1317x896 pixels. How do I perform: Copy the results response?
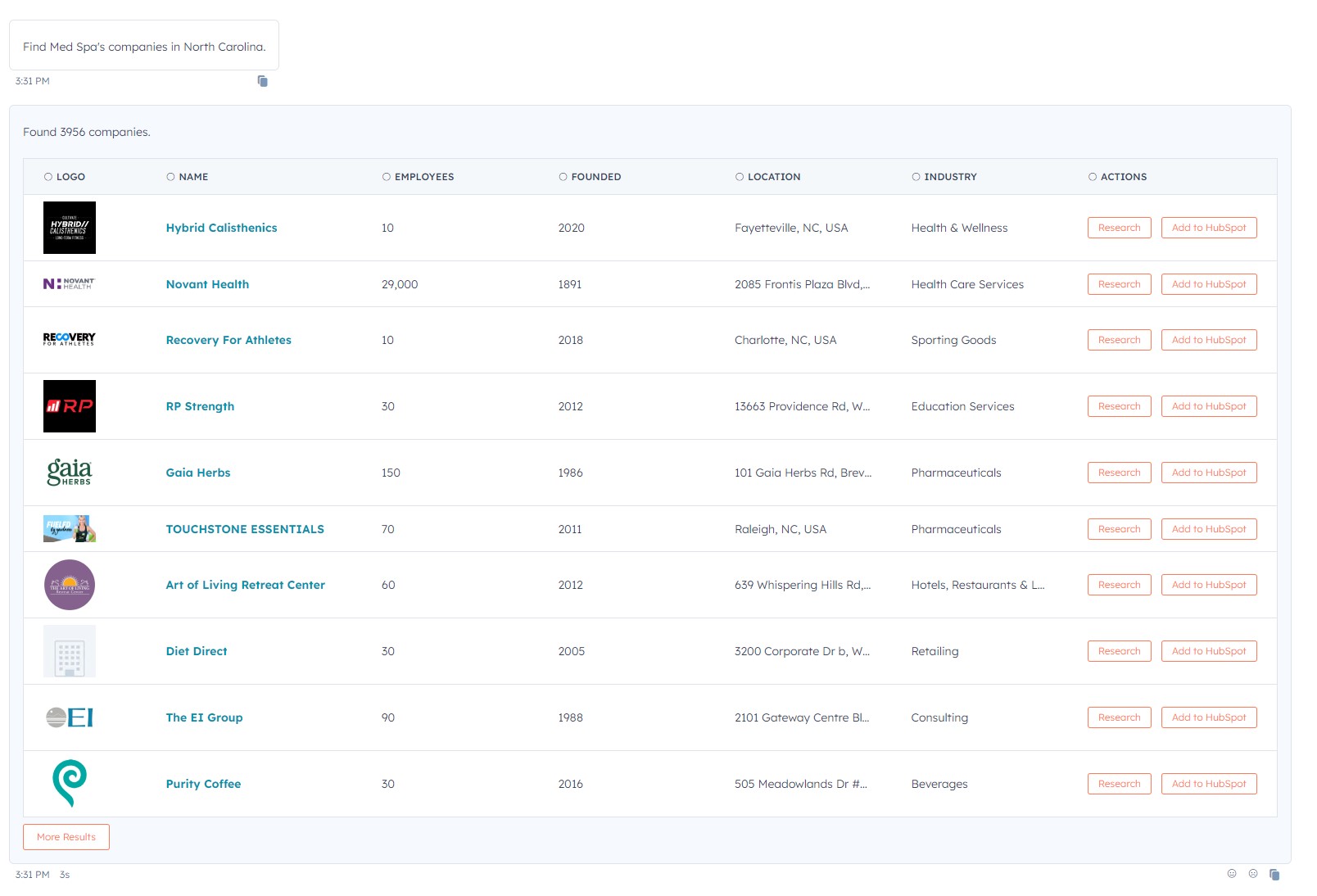(1274, 875)
